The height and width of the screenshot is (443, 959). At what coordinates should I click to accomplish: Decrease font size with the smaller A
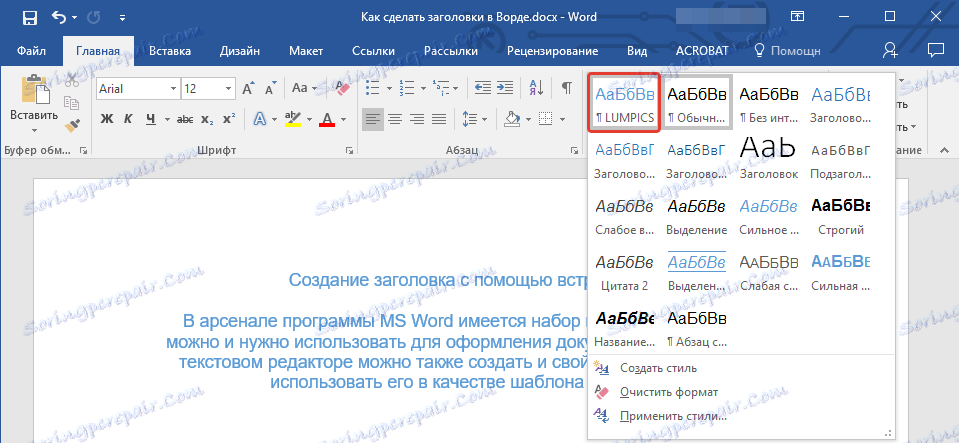pos(270,89)
